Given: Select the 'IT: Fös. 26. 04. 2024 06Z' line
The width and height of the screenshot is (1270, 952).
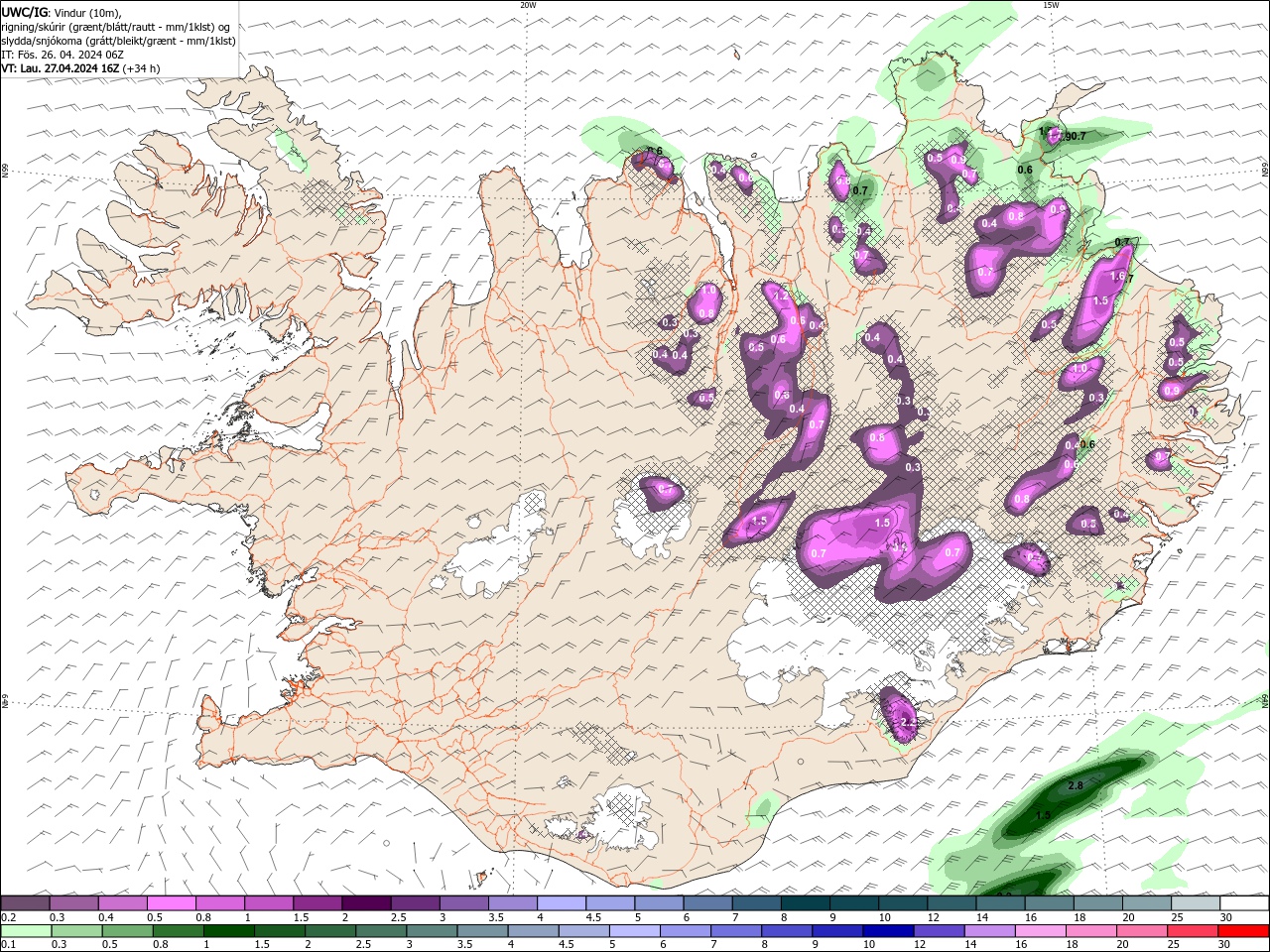Looking at the screenshot, I should pos(63,55).
